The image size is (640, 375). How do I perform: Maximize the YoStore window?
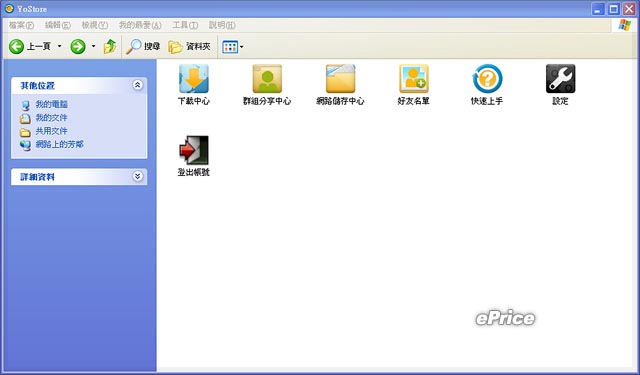pos(613,9)
